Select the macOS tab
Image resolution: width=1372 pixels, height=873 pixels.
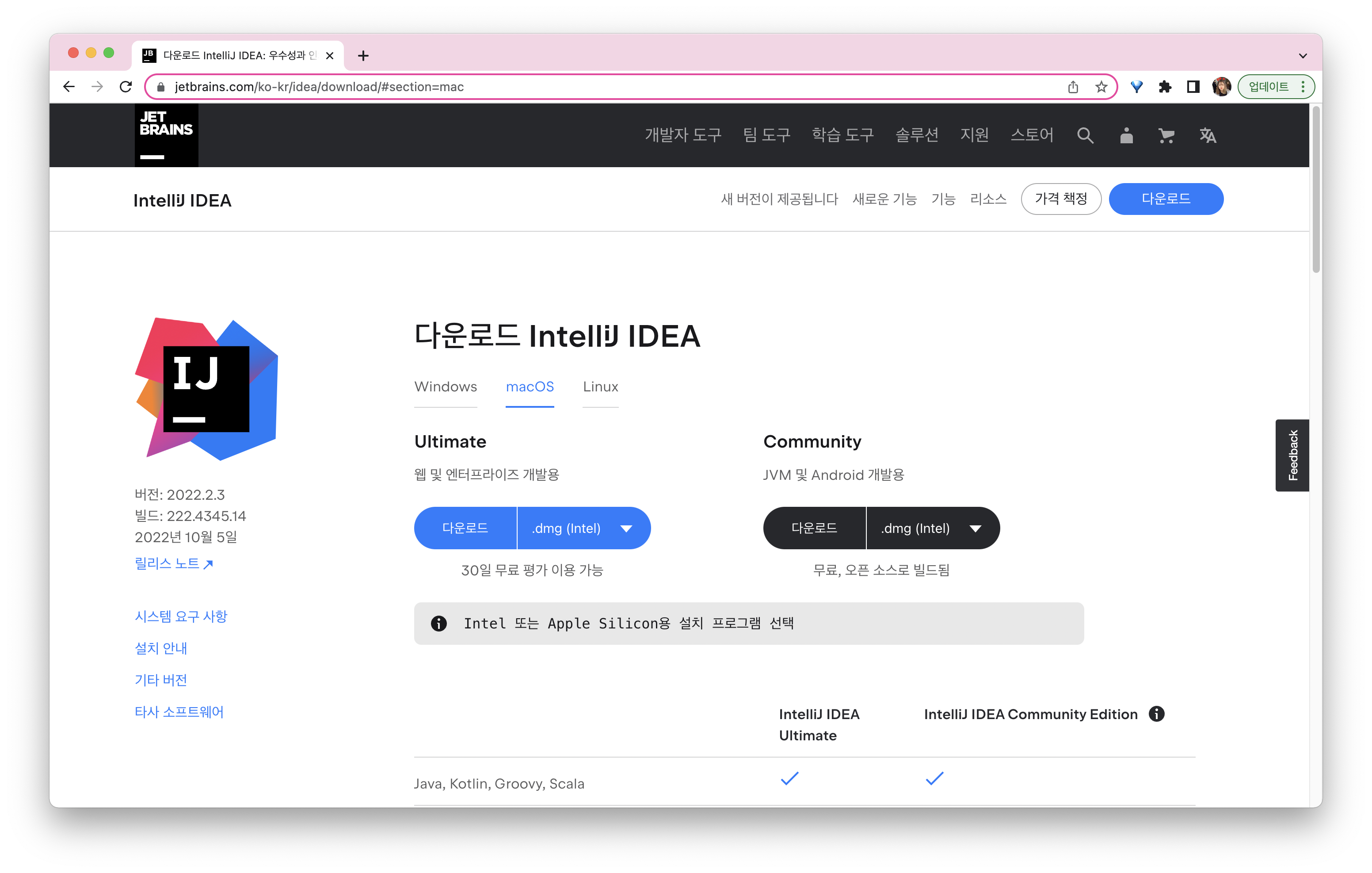point(530,387)
